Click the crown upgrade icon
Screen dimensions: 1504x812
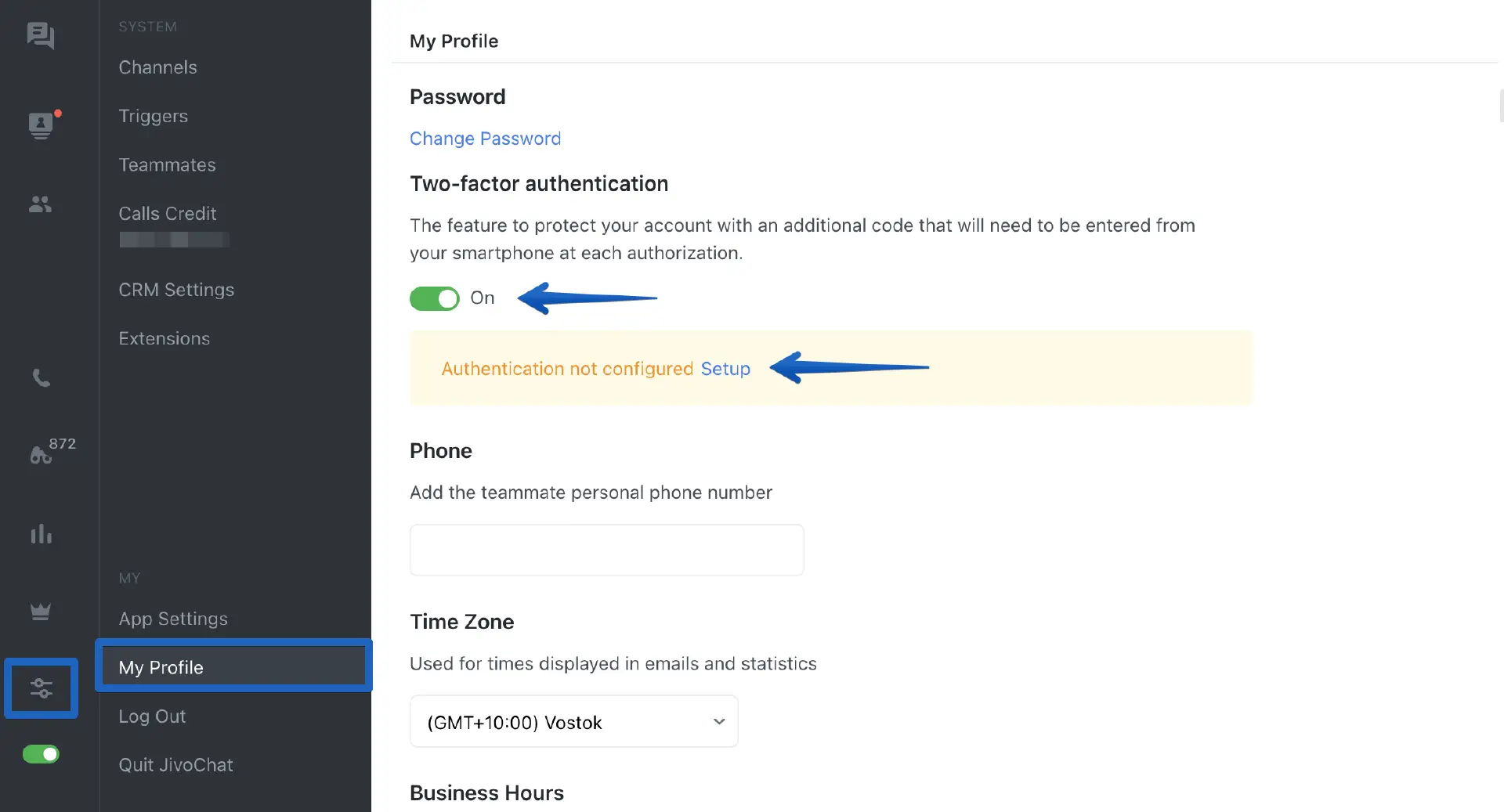41,612
